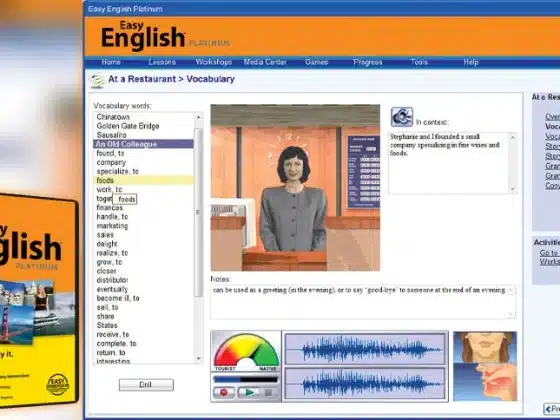The height and width of the screenshot is (420, 560).
Task: Select the word company in vocabulary list
Action: (x=111, y=162)
